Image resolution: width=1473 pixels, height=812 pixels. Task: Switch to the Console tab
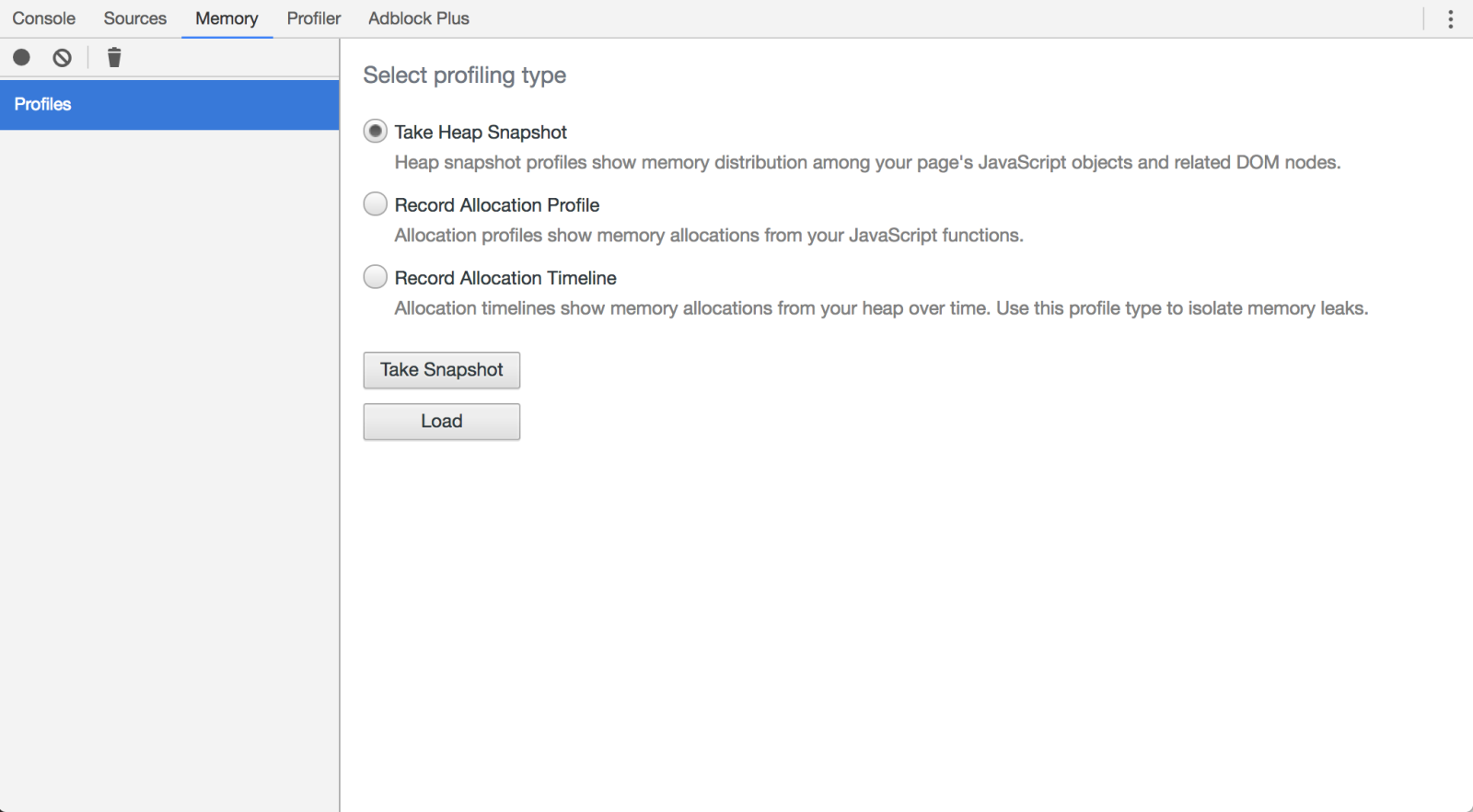tap(44, 18)
